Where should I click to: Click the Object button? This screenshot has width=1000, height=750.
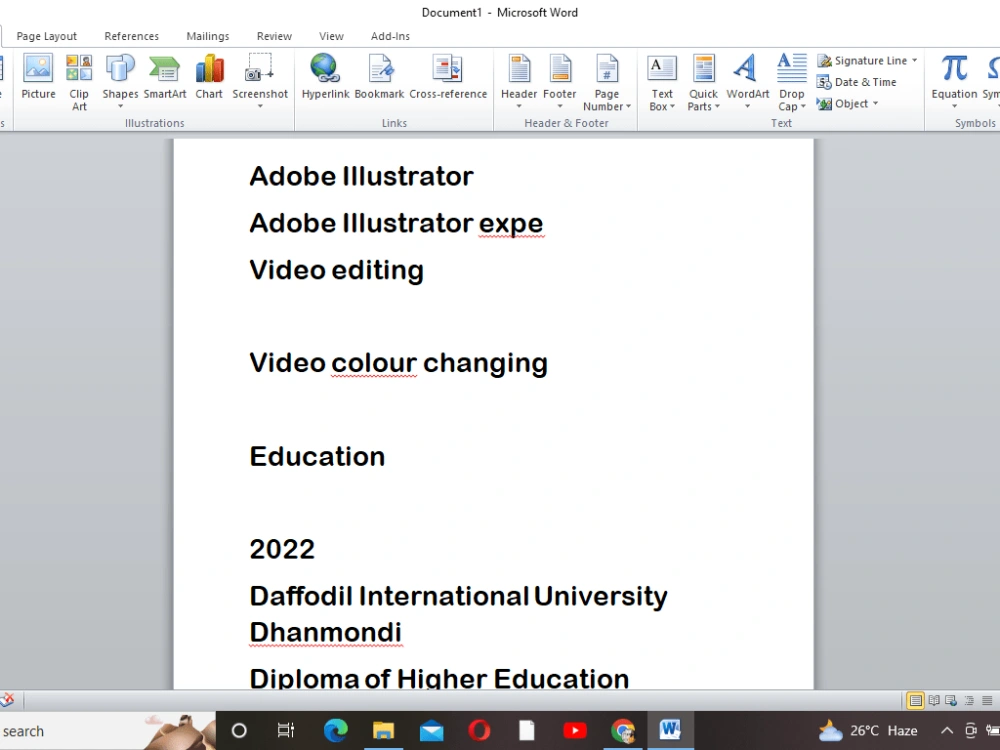click(843, 103)
